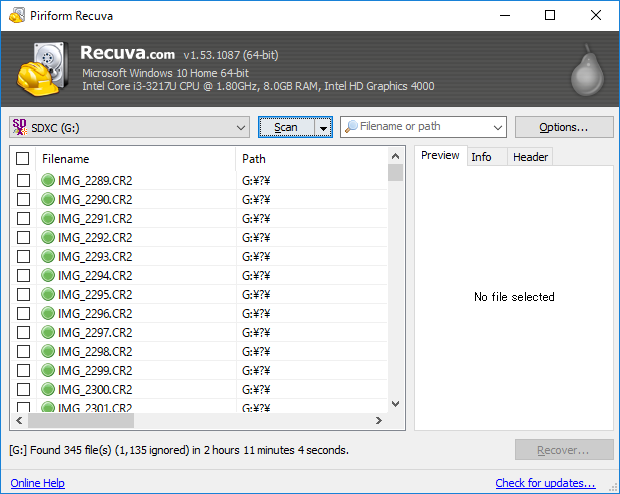Click green status dot for IMG_2300.CR2
The height and width of the screenshot is (494, 620).
48,389
